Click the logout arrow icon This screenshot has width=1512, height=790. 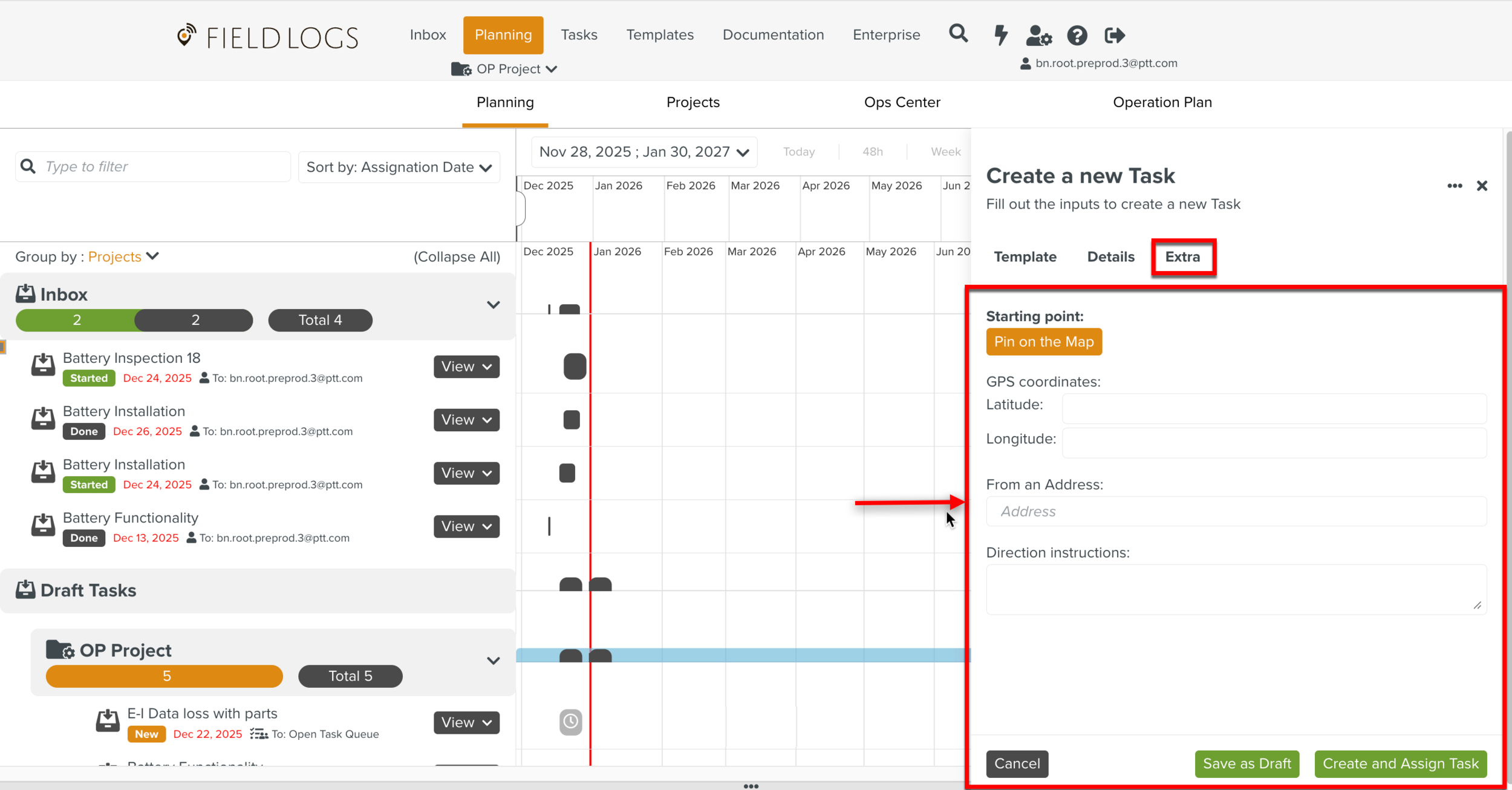(x=1114, y=36)
